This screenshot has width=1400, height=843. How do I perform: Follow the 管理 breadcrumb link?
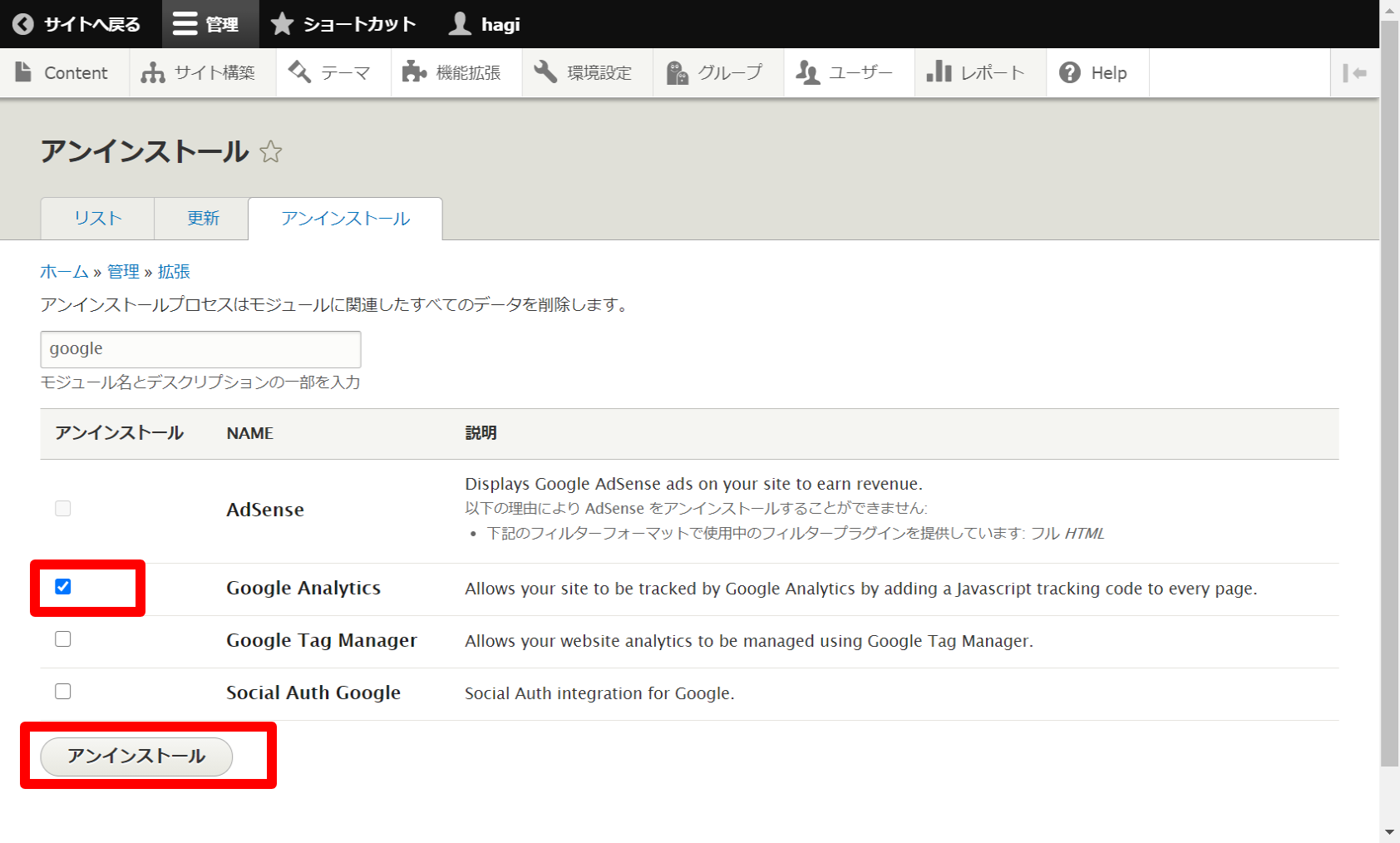pyautogui.click(x=123, y=272)
